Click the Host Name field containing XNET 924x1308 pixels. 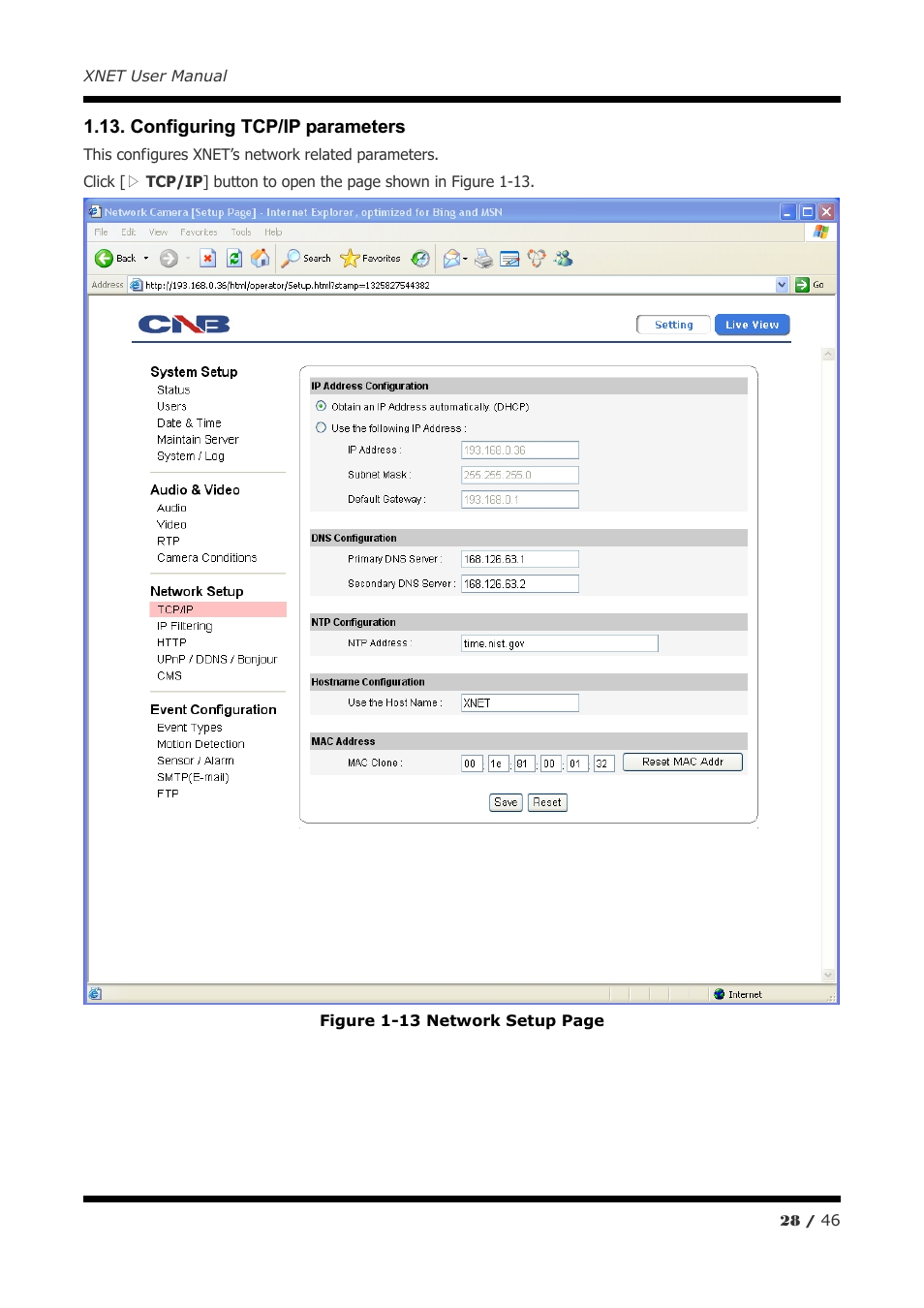(520, 703)
